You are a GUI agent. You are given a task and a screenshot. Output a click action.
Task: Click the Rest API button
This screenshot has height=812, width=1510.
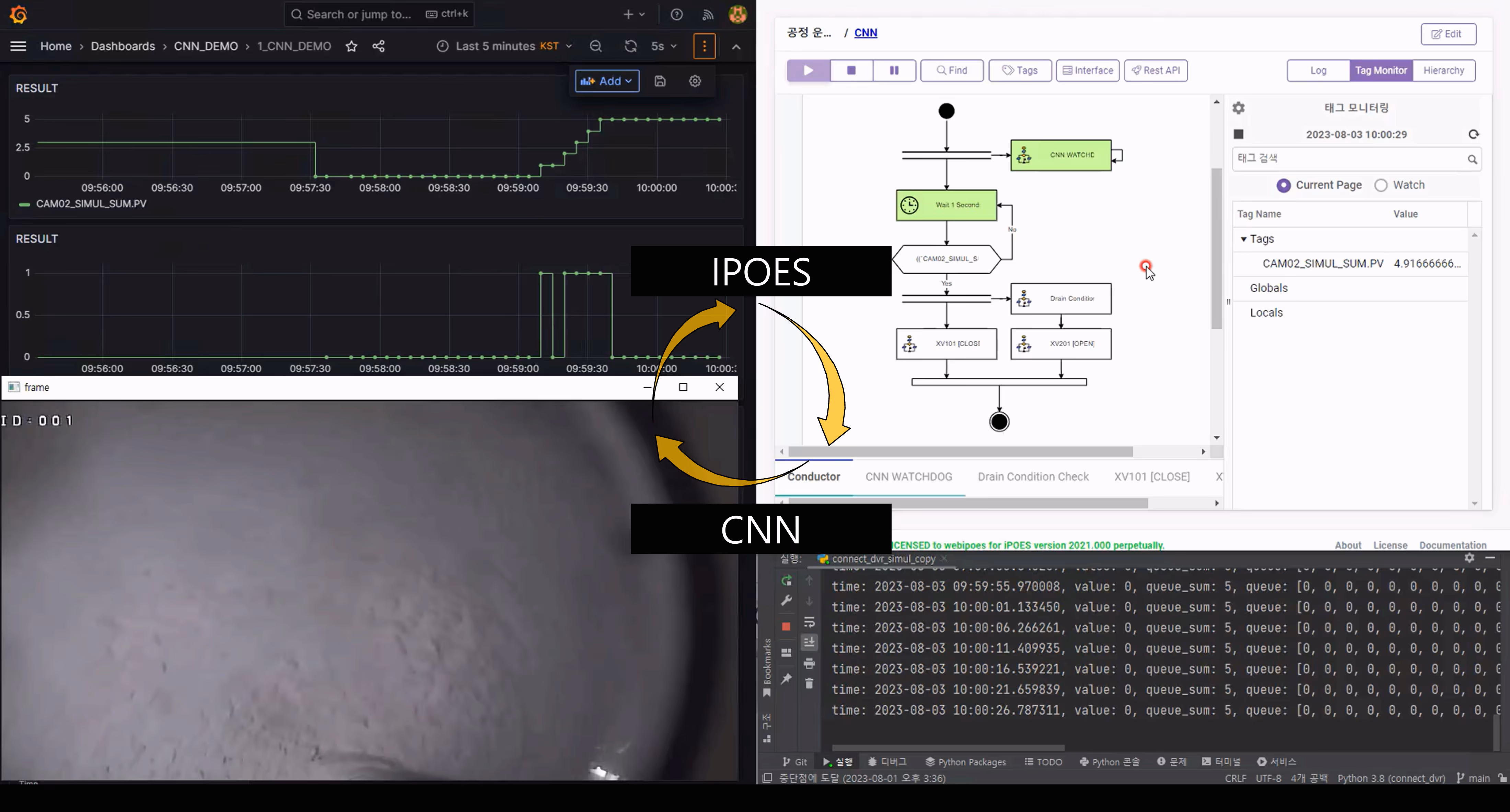pos(1155,70)
